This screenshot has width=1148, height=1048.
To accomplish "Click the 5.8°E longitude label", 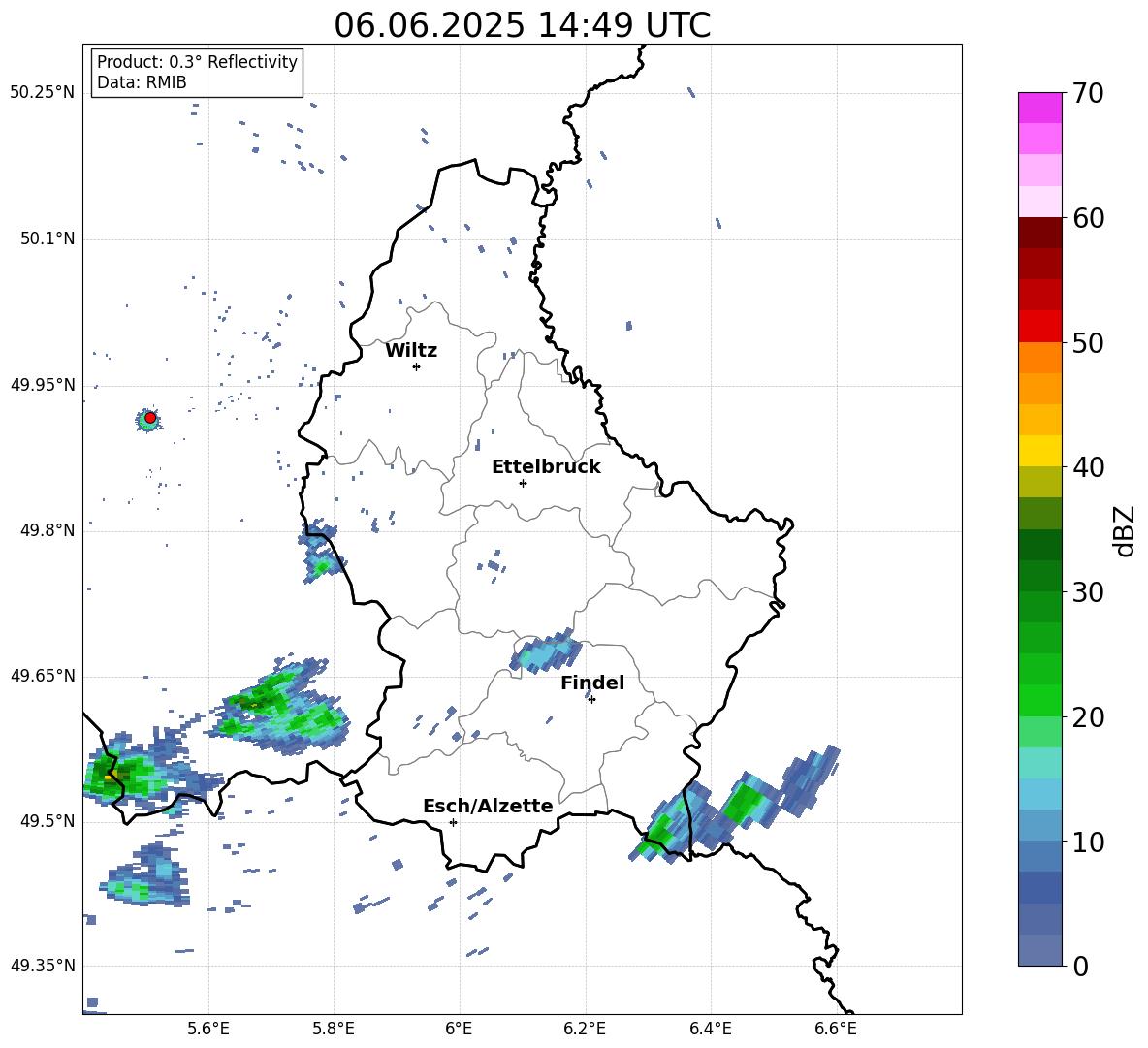I will coord(334,1030).
